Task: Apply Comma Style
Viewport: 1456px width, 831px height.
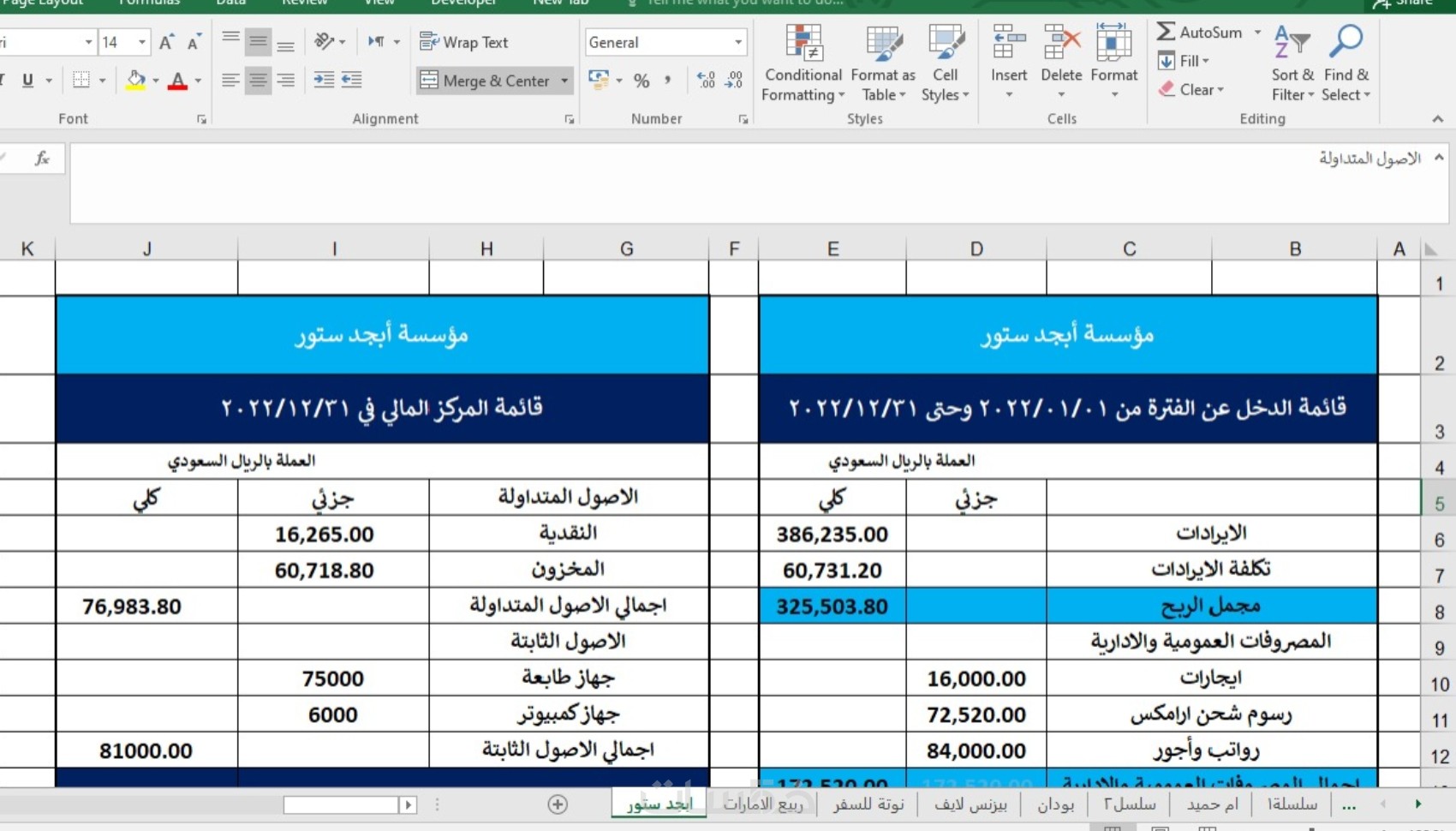Action: (x=668, y=80)
